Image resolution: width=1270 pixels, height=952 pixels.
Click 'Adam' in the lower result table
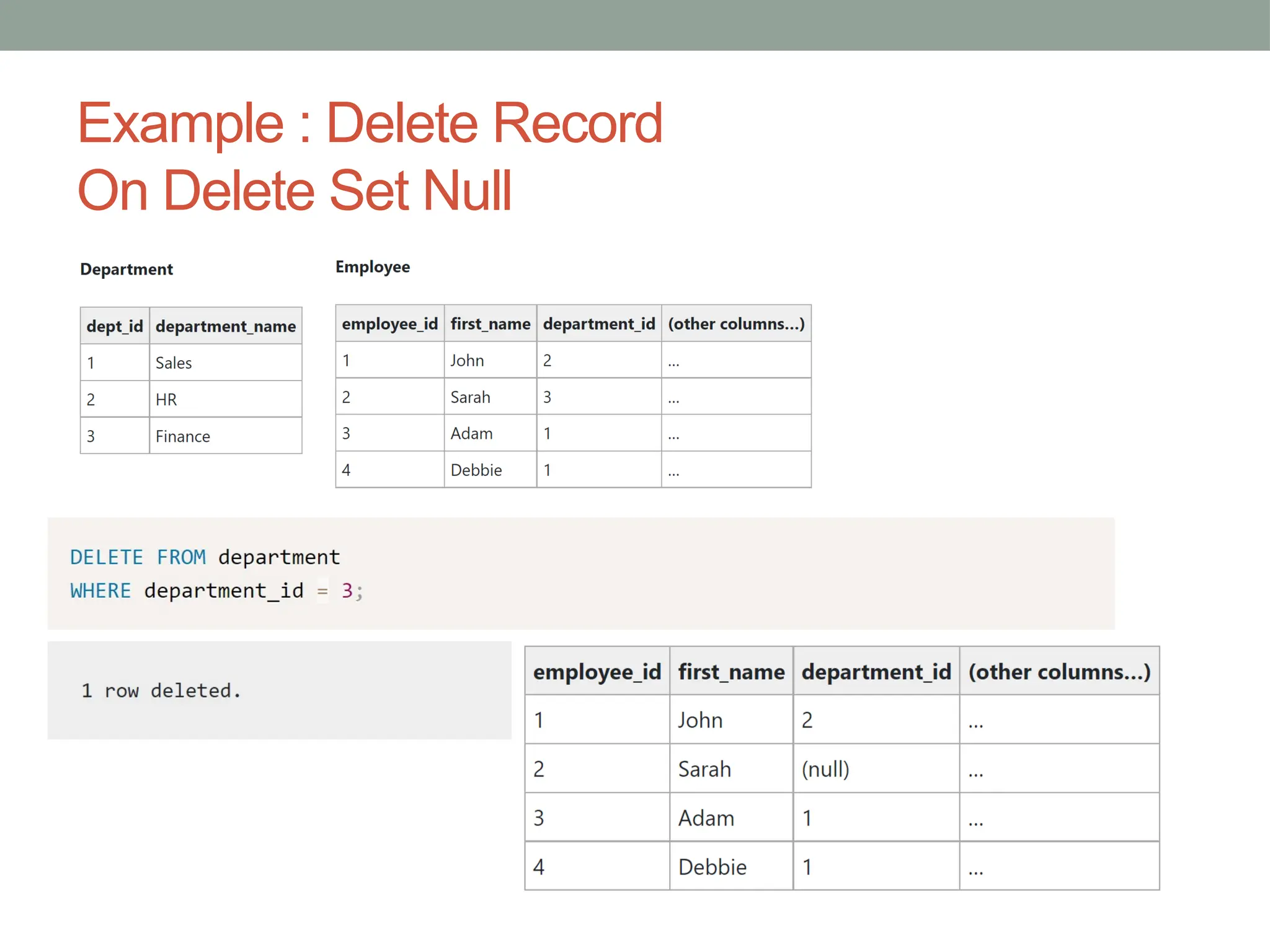point(731,818)
